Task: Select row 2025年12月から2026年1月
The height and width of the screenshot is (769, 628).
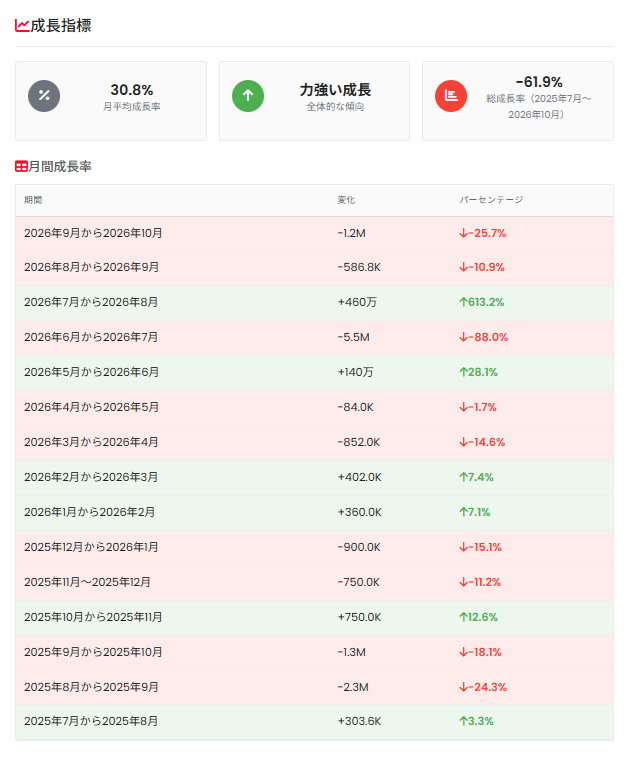Action: pyautogui.click(x=314, y=548)
